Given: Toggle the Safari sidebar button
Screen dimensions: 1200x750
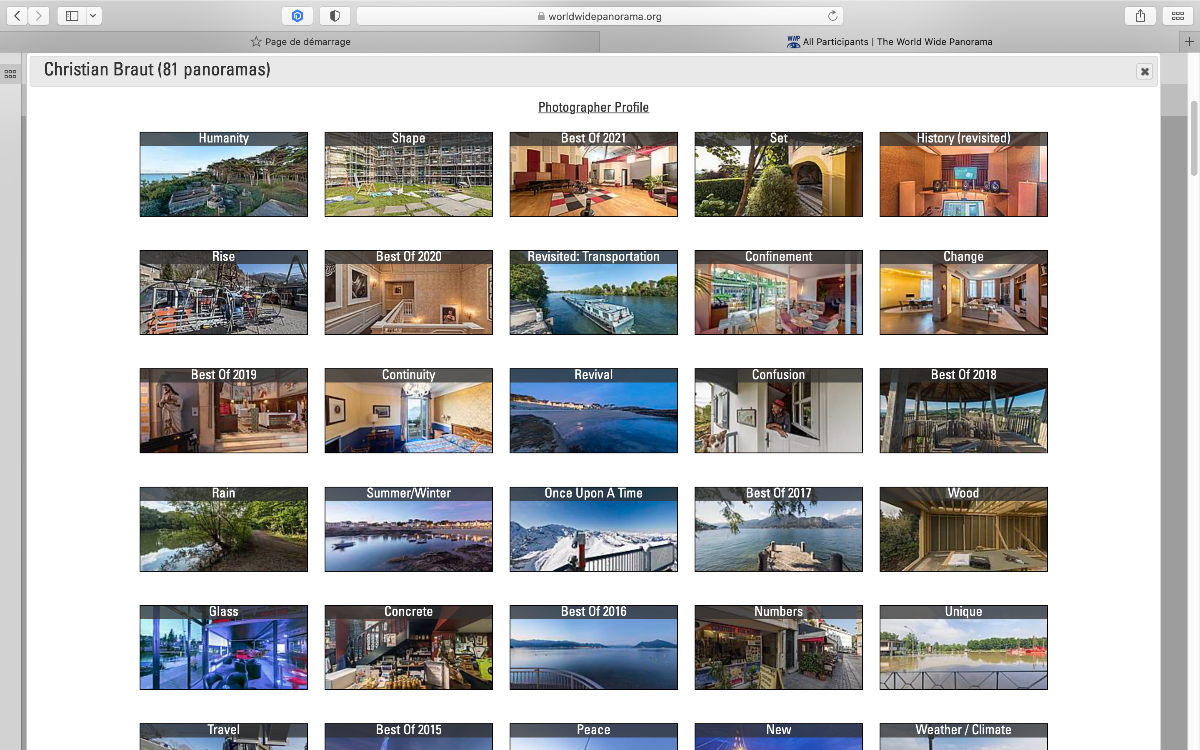Looking at the screenshot, I should [x=72, y=16].
